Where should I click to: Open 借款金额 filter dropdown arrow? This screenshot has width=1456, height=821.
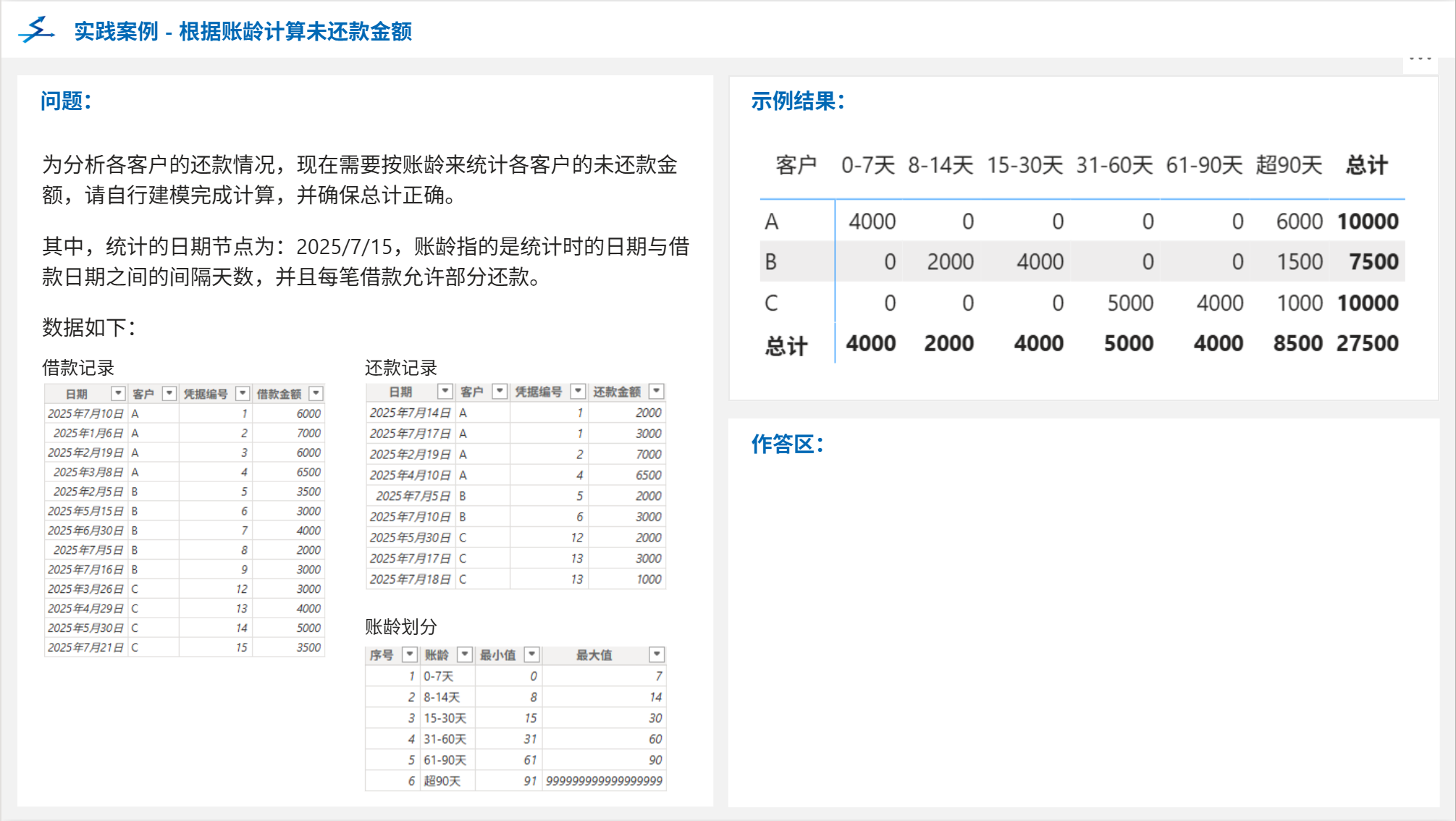coord(316,393)
